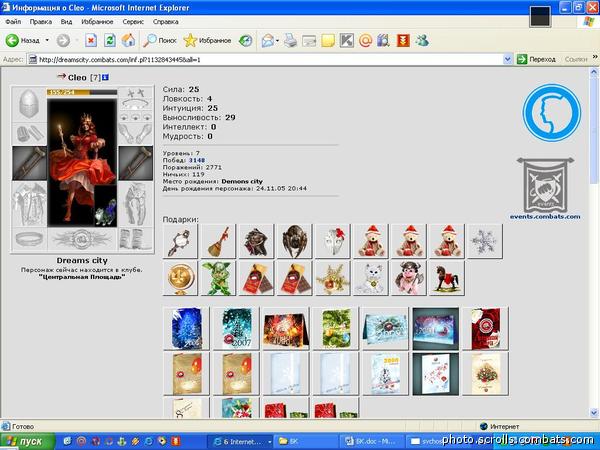Switch to the 6 Internet taskbar group
Screen dimensions: 600x450
pyautogui.click(x=240, y=442)
